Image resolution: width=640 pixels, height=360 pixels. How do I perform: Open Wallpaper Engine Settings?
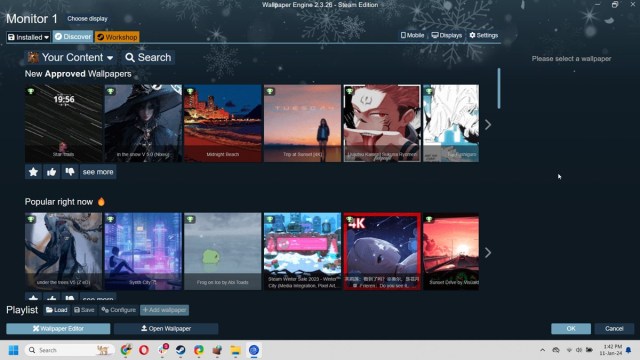(484, 36)
